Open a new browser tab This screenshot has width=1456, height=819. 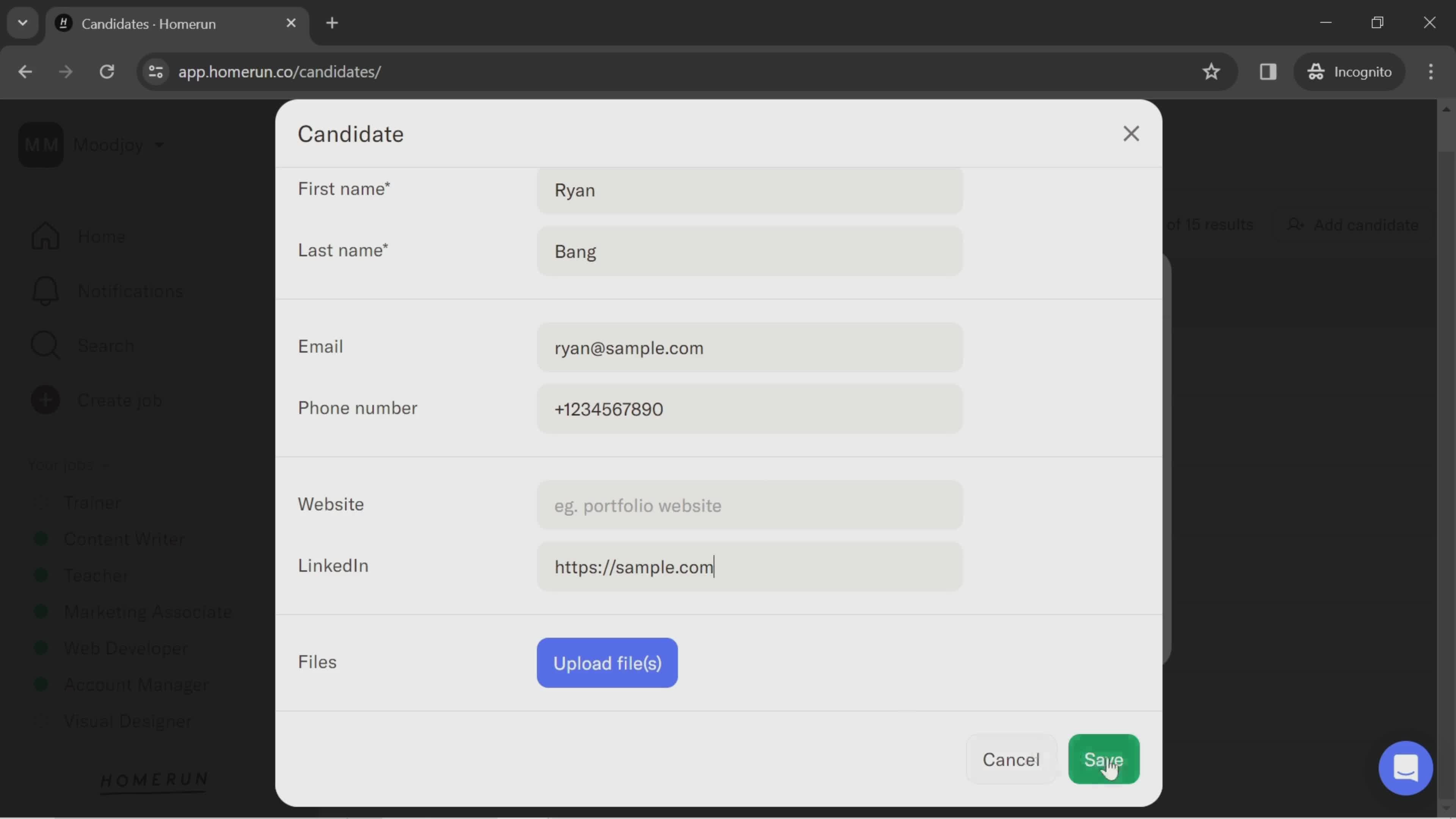333,23
